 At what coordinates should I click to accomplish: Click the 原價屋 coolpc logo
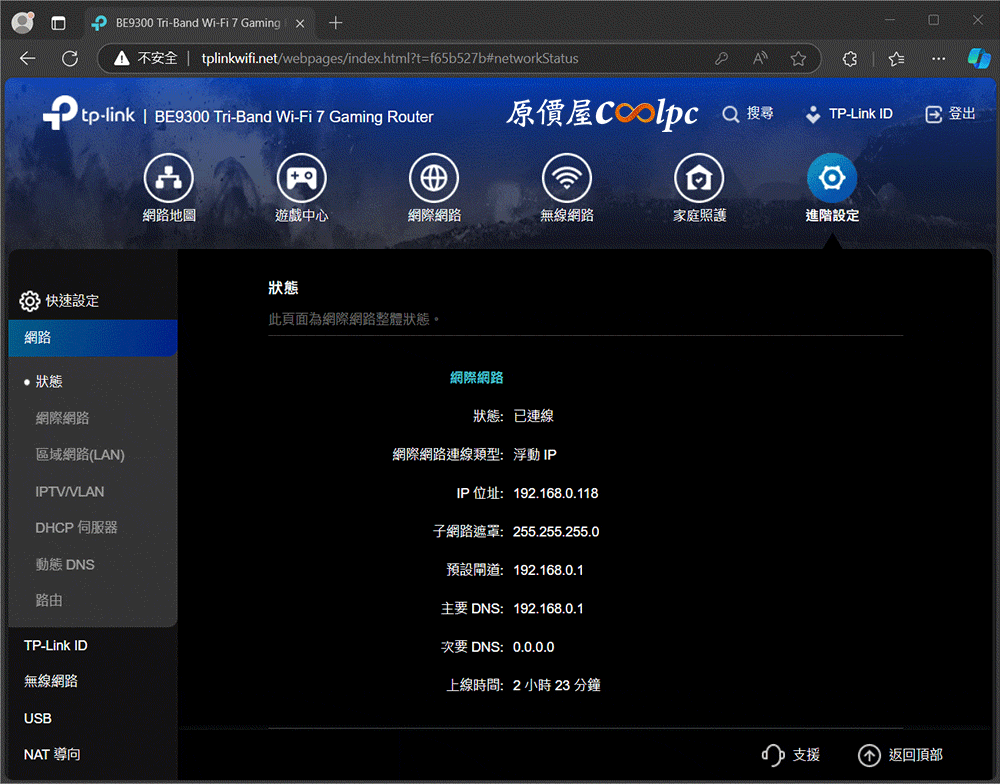603,114
